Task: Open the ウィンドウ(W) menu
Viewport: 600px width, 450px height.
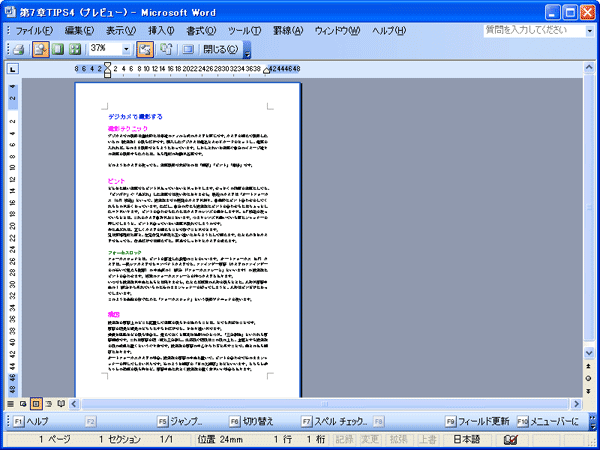Action: click(x=338, y=31)
